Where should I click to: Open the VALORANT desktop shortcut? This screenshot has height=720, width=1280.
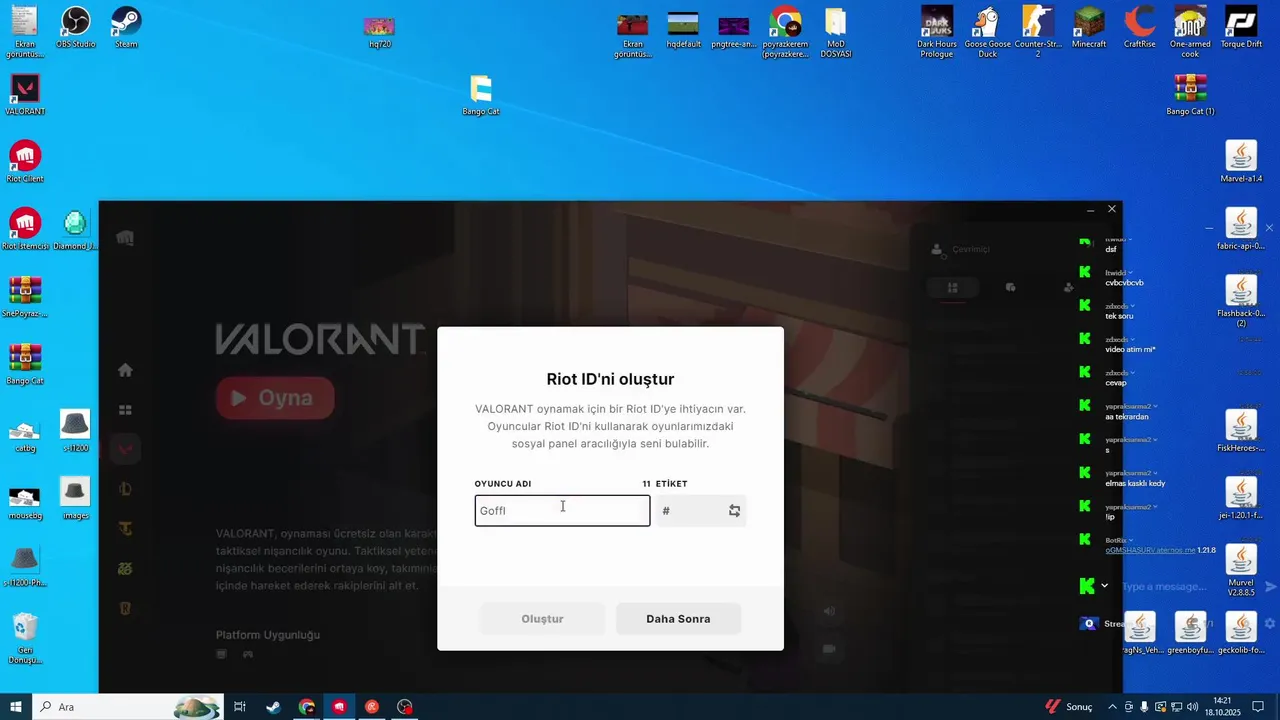coord(25,95)
